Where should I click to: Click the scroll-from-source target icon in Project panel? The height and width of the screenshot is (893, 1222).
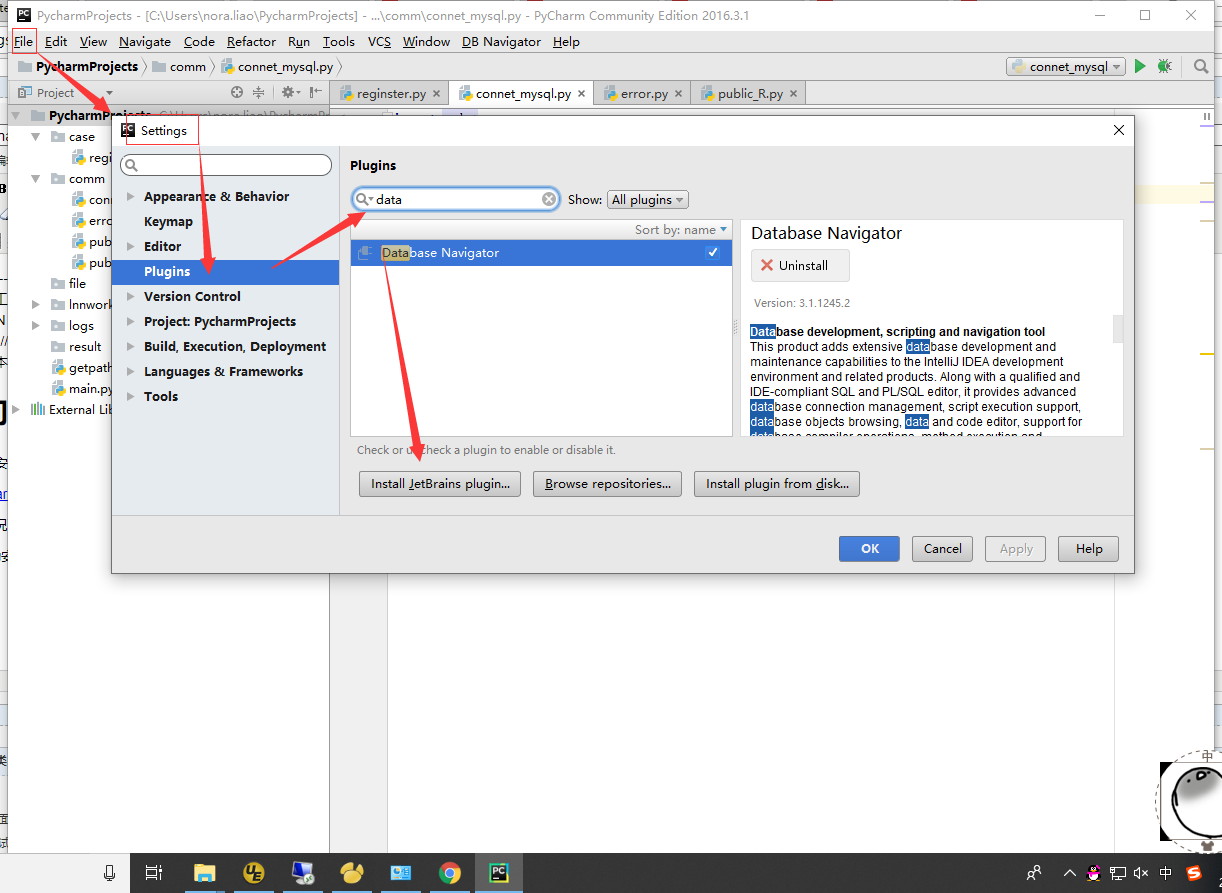click(x=237, y=92)
